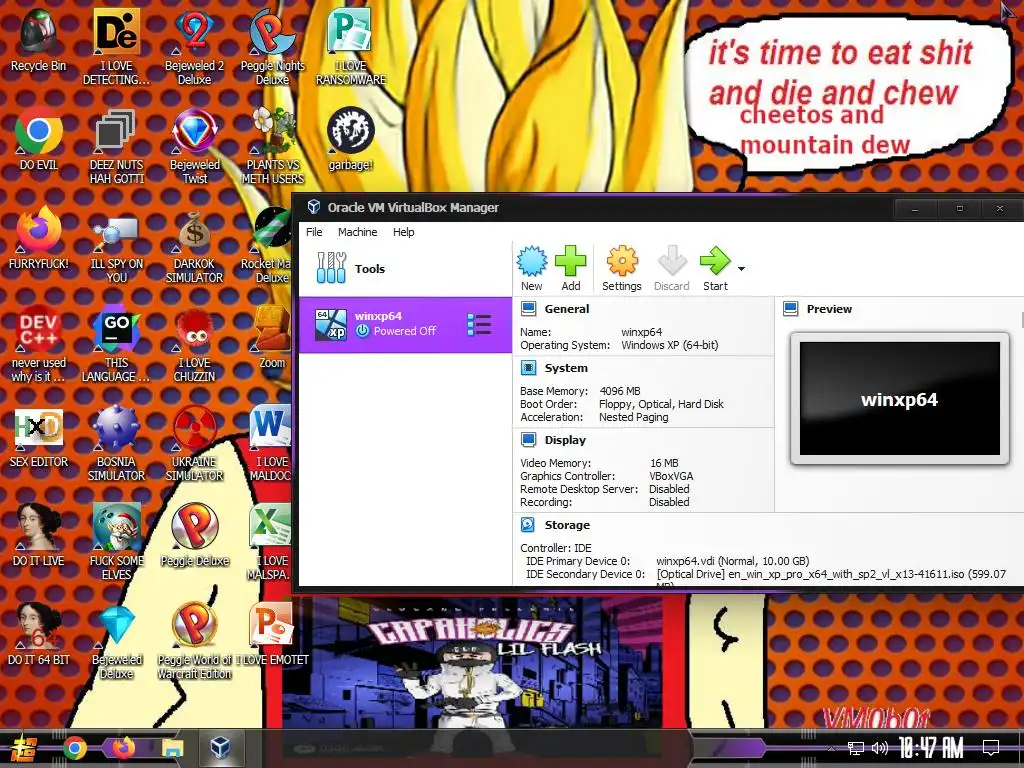Click the Start button on taskbar
Viewport: 1024px width, 768px height.
[23, 748]
